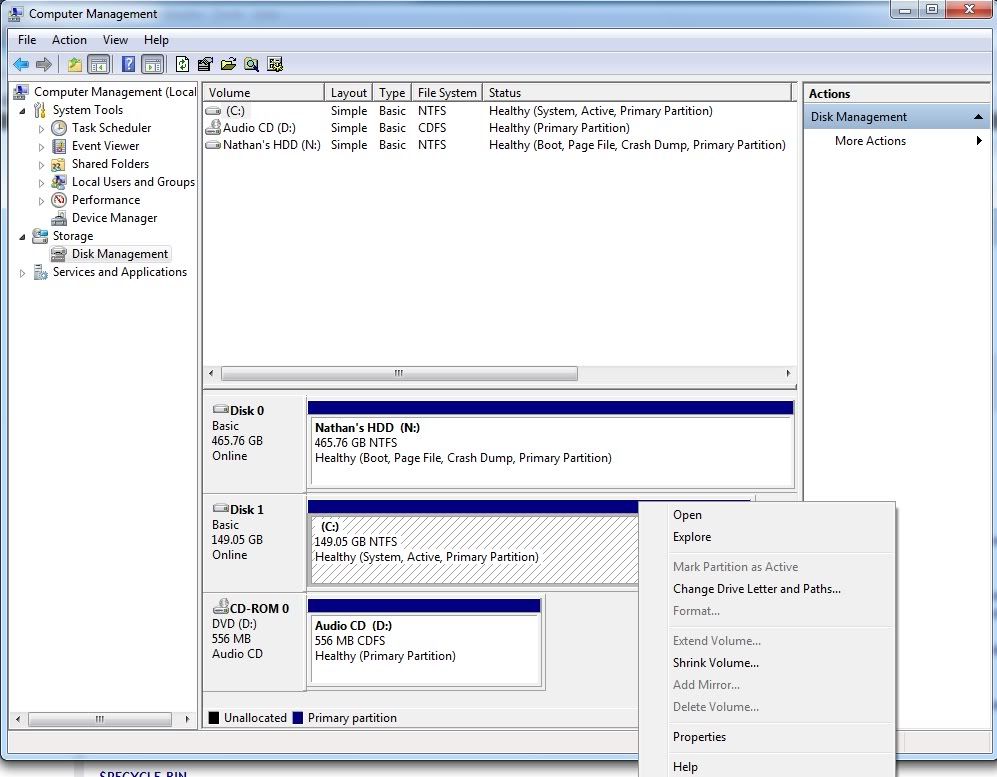Click the Refresh toolbar icon
Viewport: 997px width, 777px height.
[x=182, y=64]
